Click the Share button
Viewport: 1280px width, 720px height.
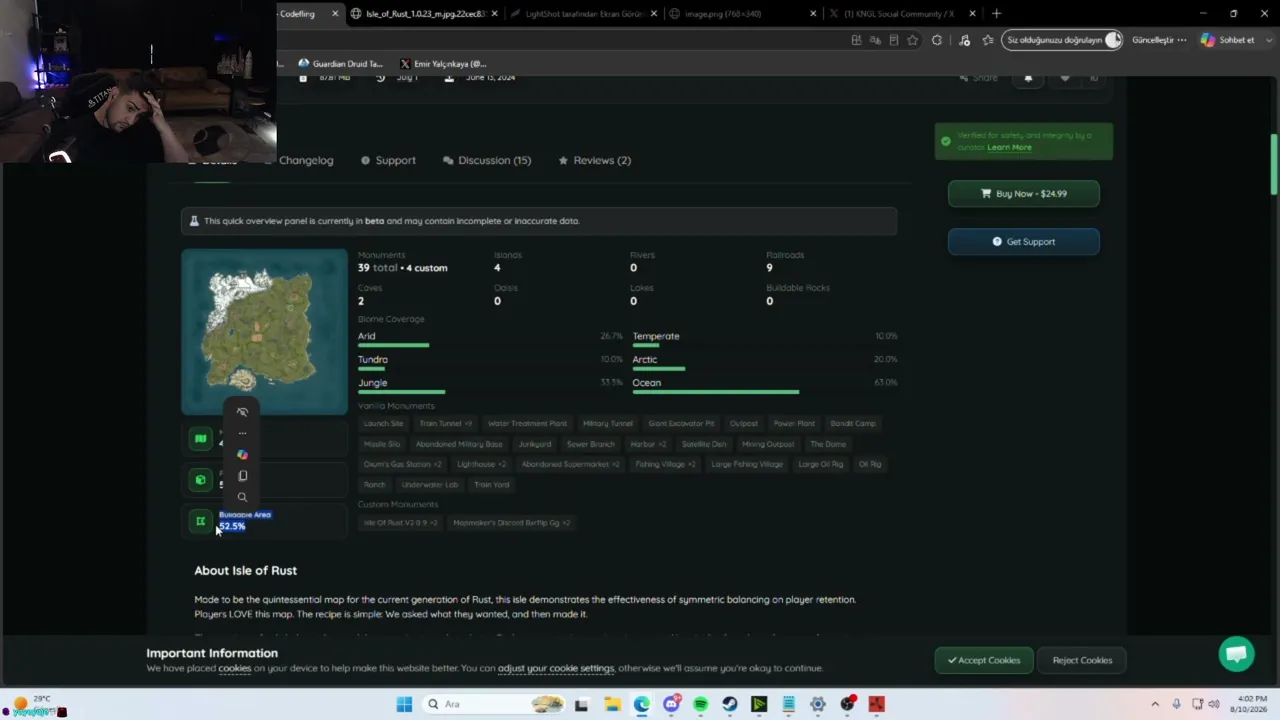[978, 78]
